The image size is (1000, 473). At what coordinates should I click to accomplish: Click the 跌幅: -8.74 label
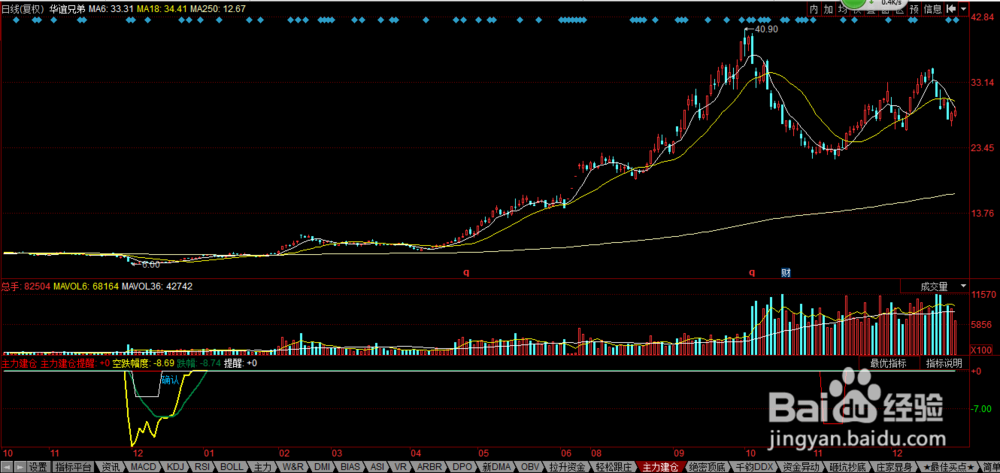199,363
